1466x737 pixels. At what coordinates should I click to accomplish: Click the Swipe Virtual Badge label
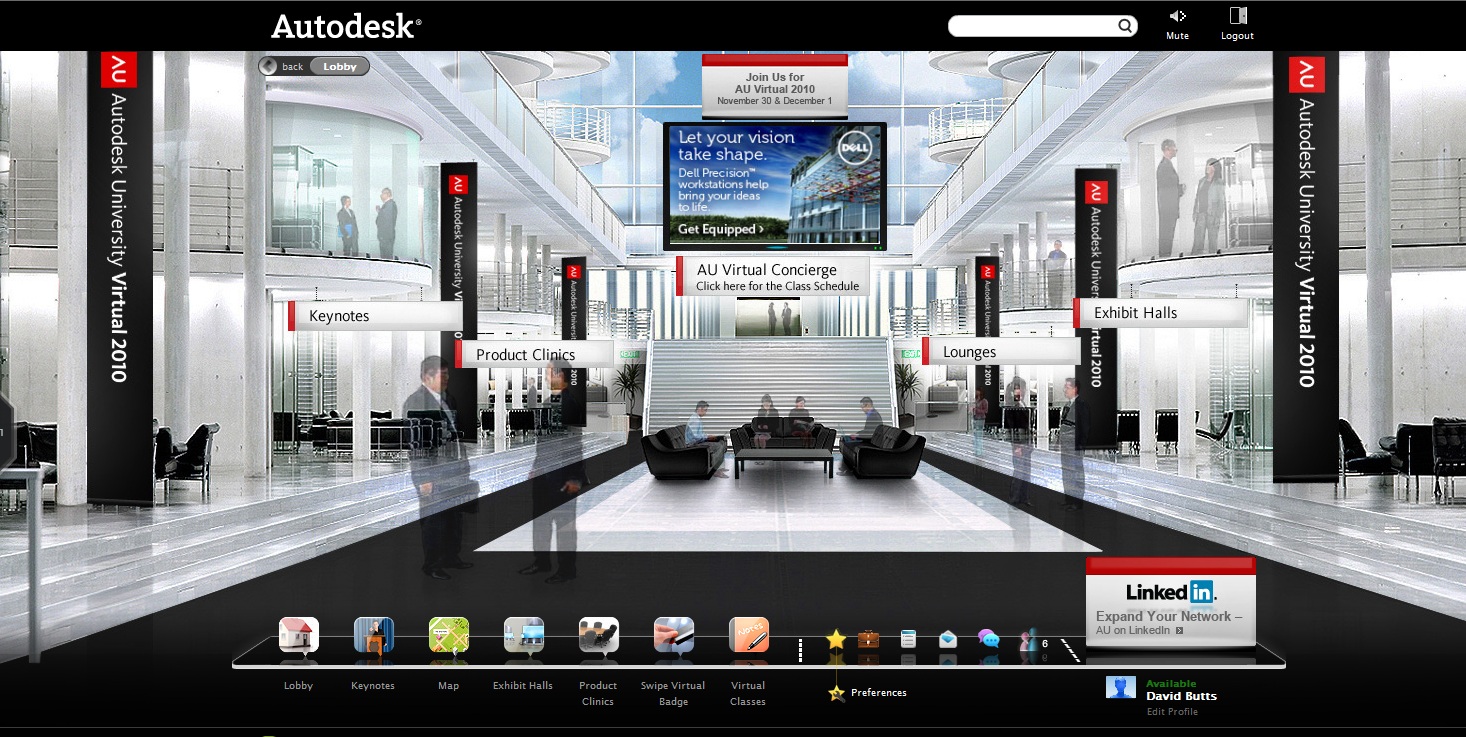click(x=673, y=694)
